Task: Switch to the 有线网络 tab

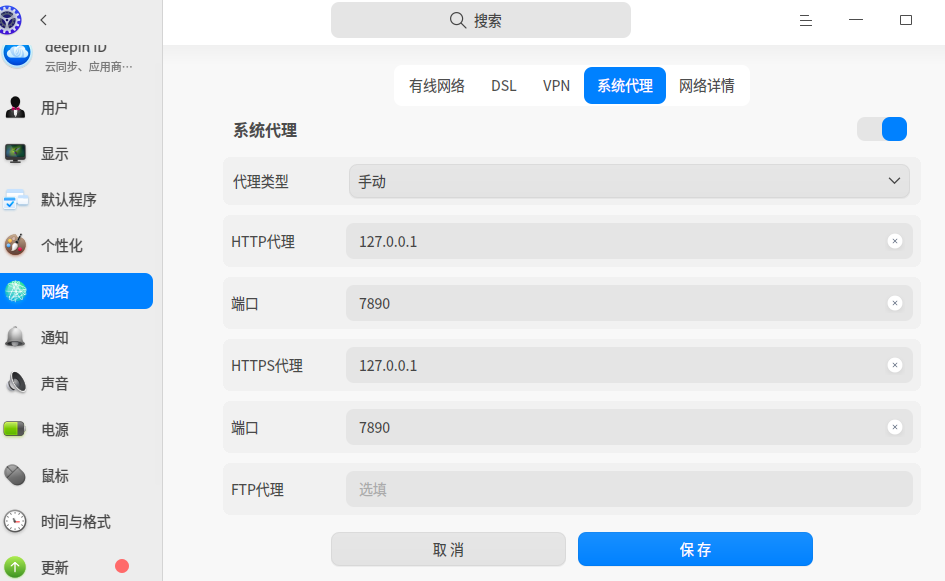Action: point(437,86)
